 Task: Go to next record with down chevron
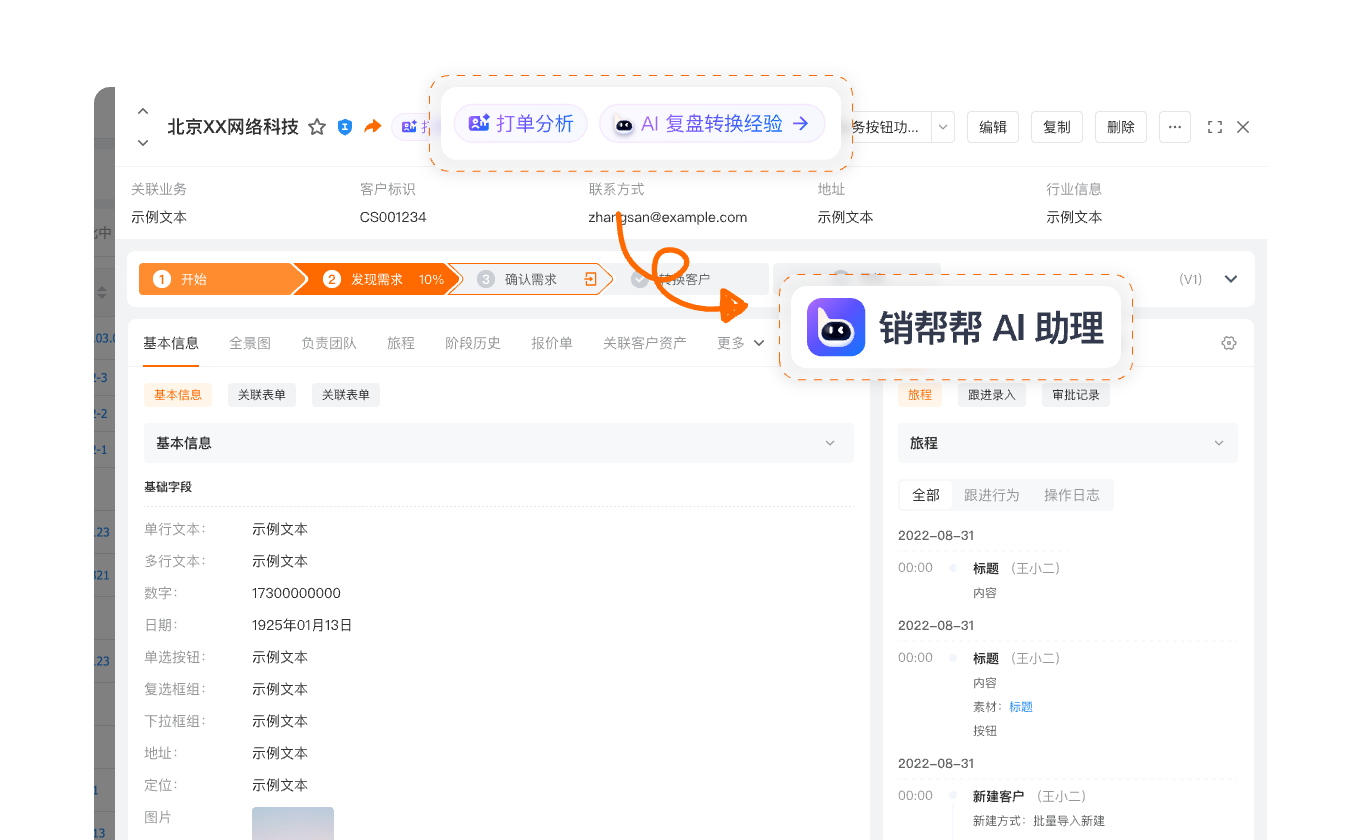(143, 143)
